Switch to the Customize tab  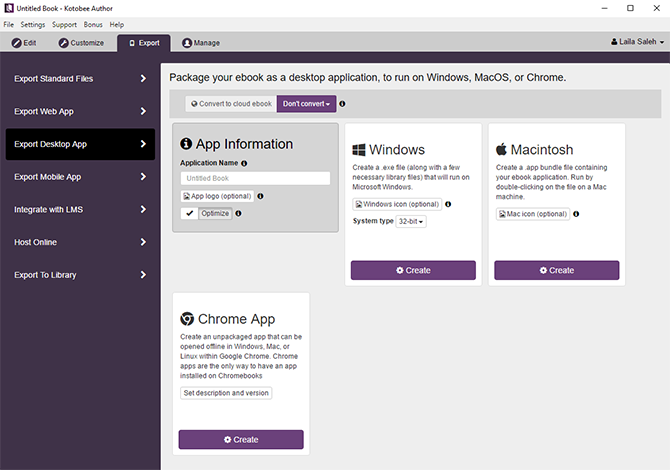tap(81, 43)
